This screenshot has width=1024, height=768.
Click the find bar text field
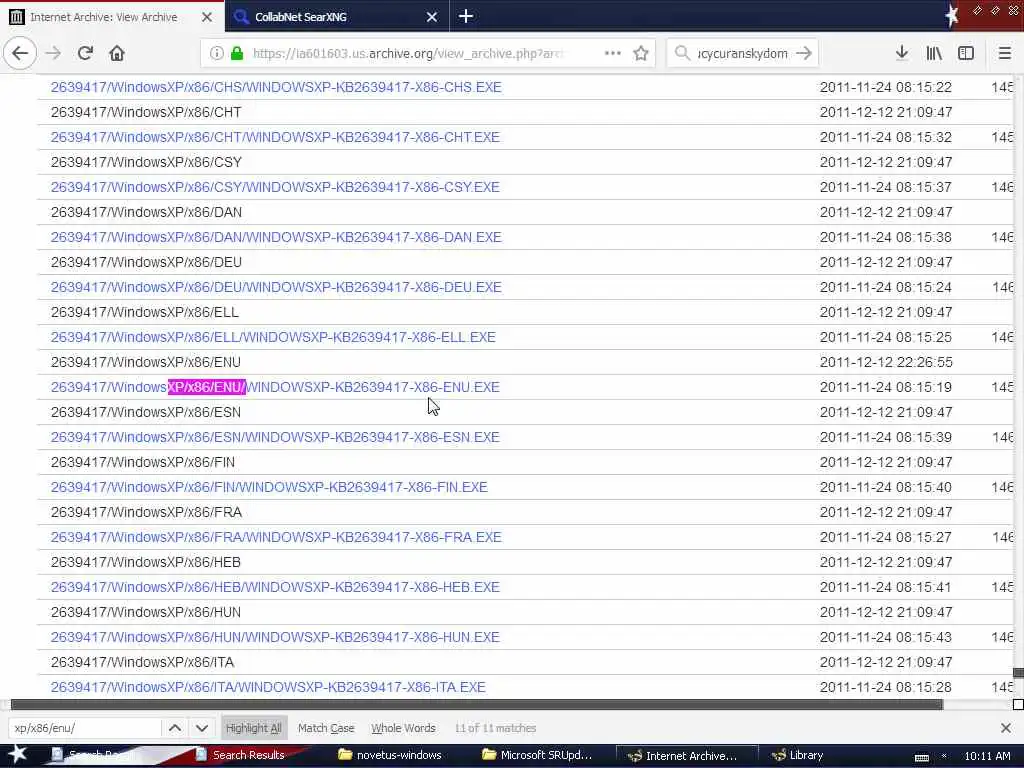[85, 728]
